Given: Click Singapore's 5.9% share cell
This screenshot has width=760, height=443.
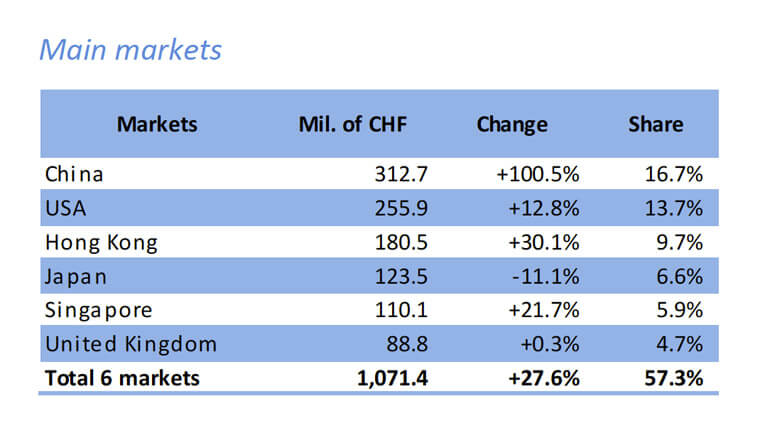Looking at the screenshot, I should (680, 310).
